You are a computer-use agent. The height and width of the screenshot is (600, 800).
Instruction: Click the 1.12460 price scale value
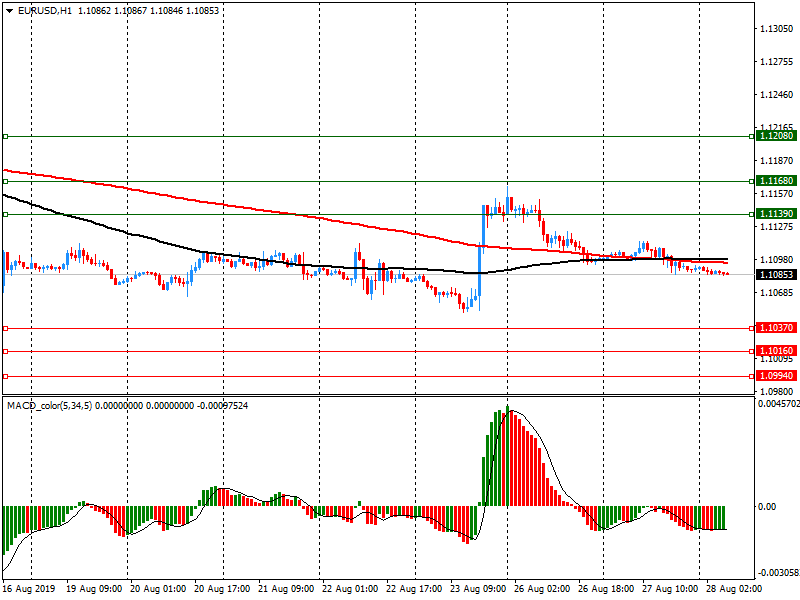point(777,95)
